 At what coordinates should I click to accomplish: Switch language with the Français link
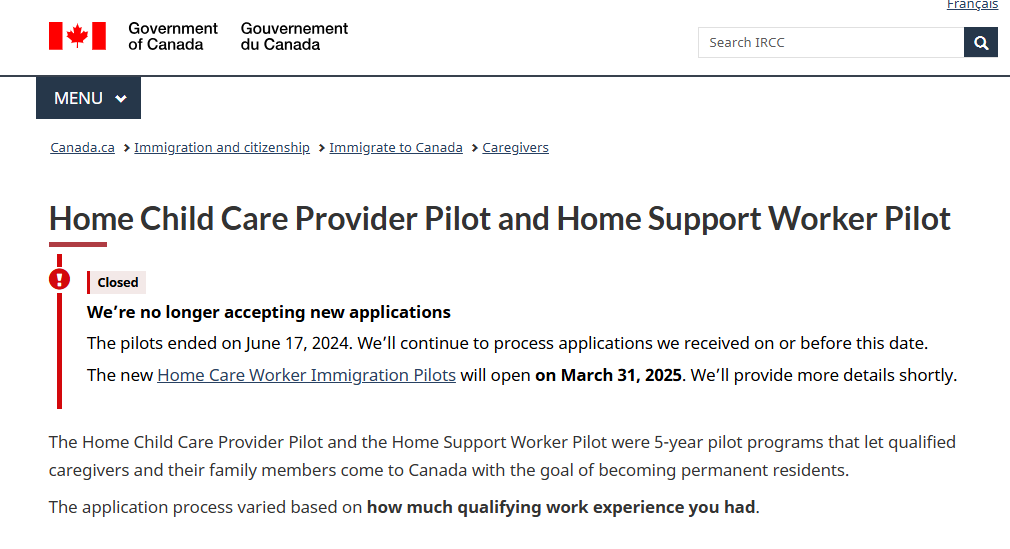(971, 5)
